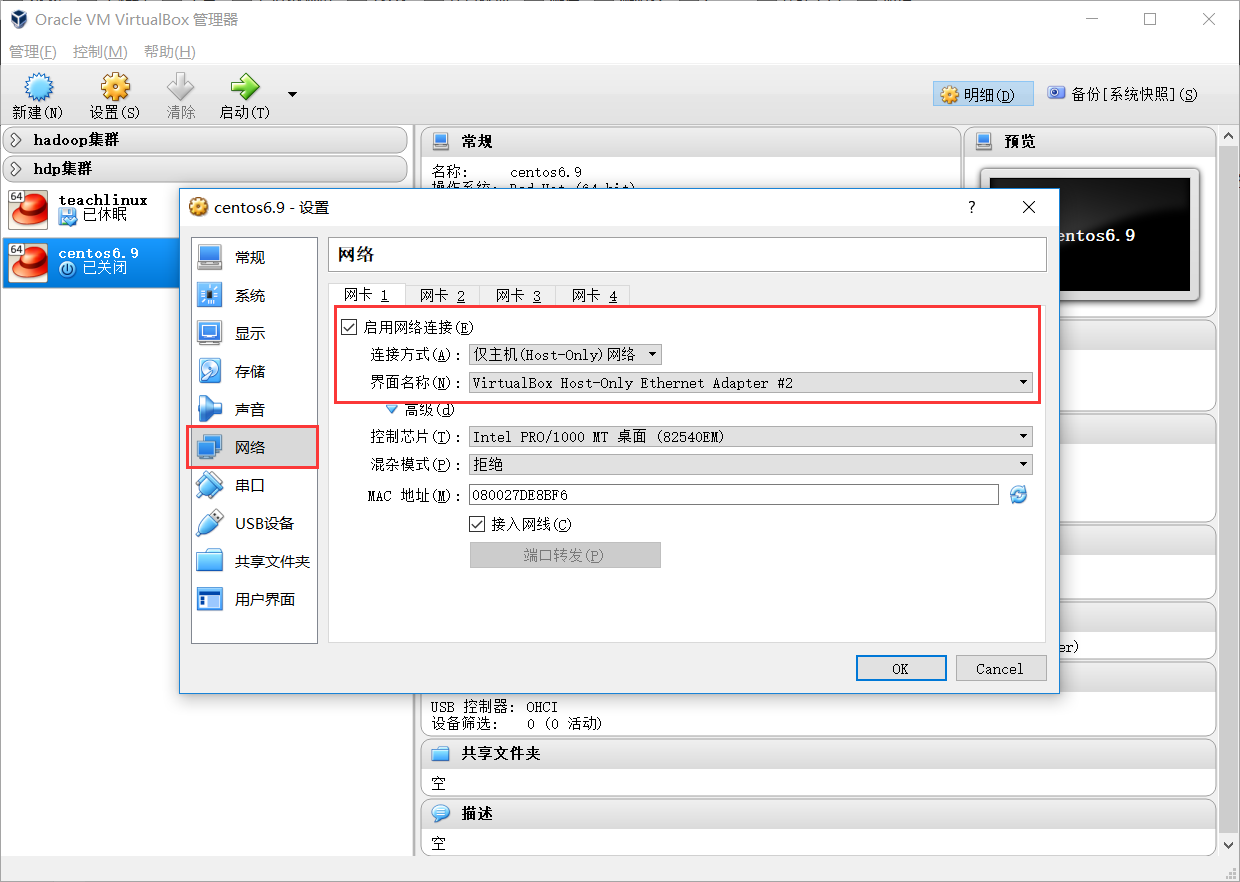Toggle 启用网络连接 checkbox
This screenshot has width=1240, height=882.
coord(349,327)
